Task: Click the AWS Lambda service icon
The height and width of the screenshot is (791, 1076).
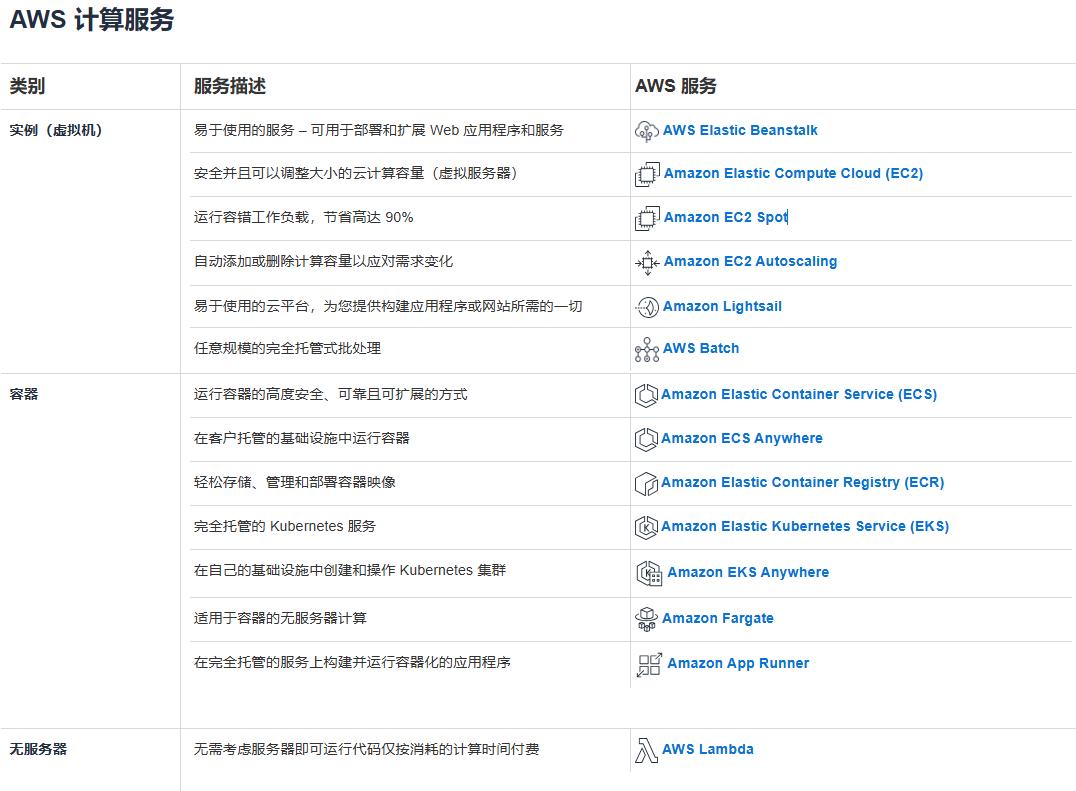Action: 646,749
